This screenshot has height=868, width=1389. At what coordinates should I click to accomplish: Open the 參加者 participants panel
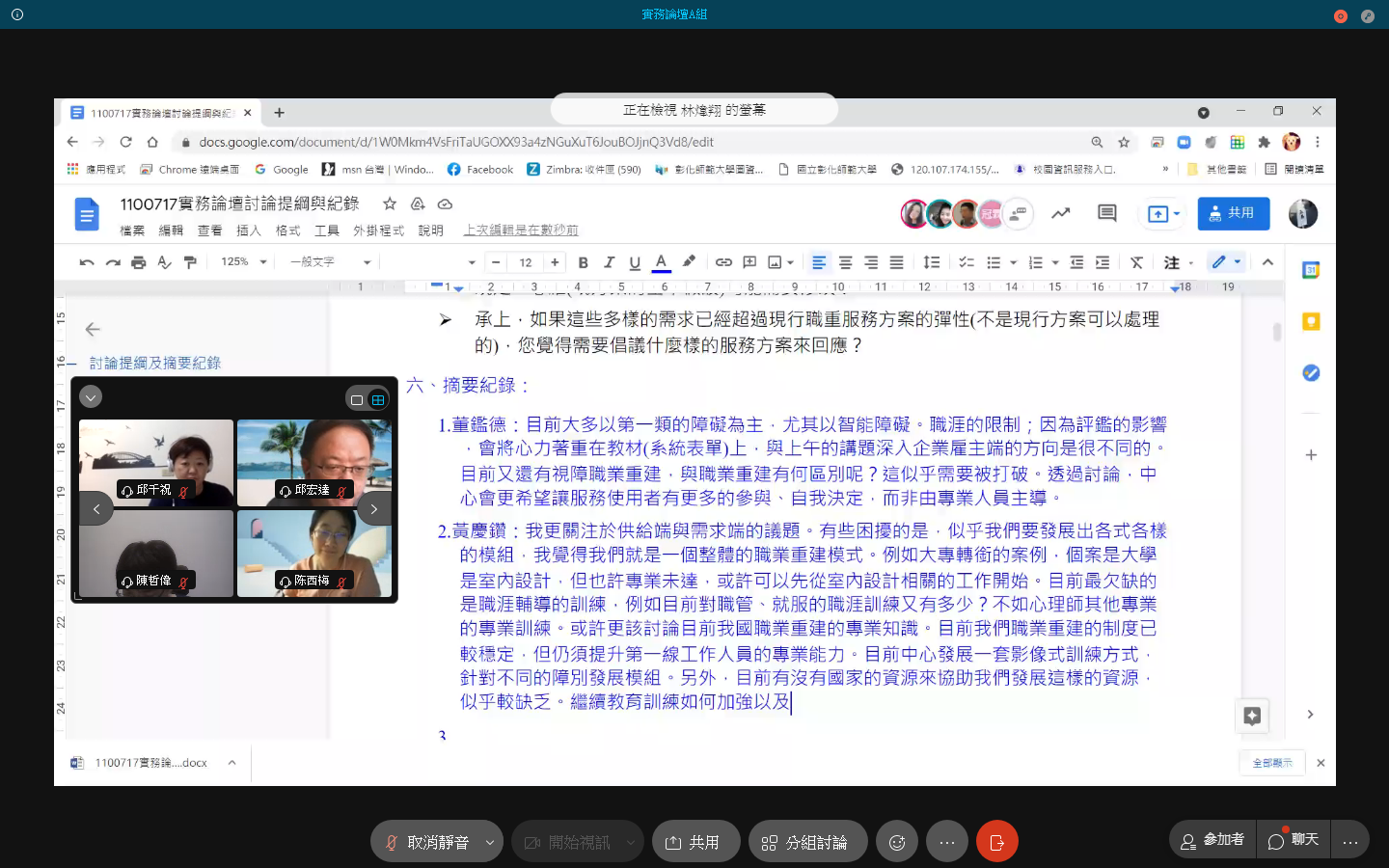[1212, 840]
